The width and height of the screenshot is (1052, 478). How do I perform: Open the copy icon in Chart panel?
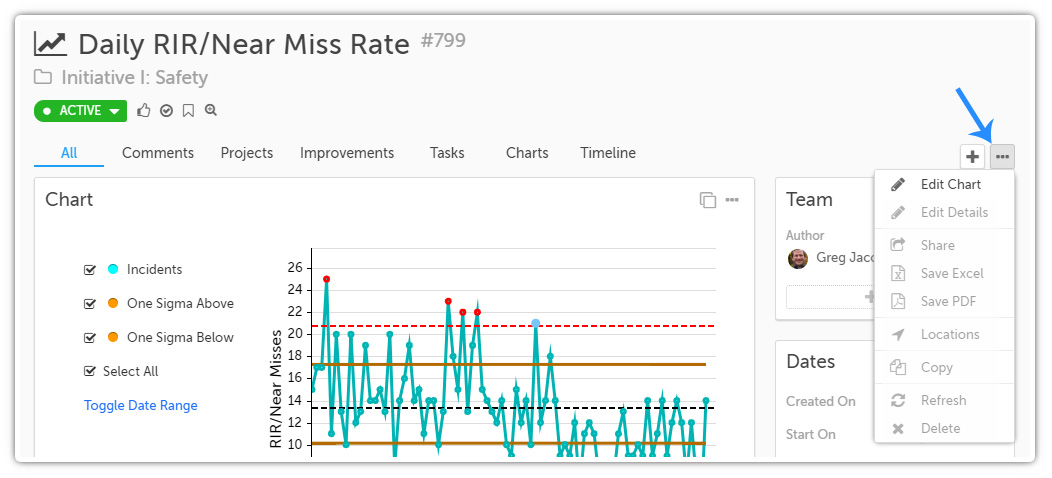707,199
